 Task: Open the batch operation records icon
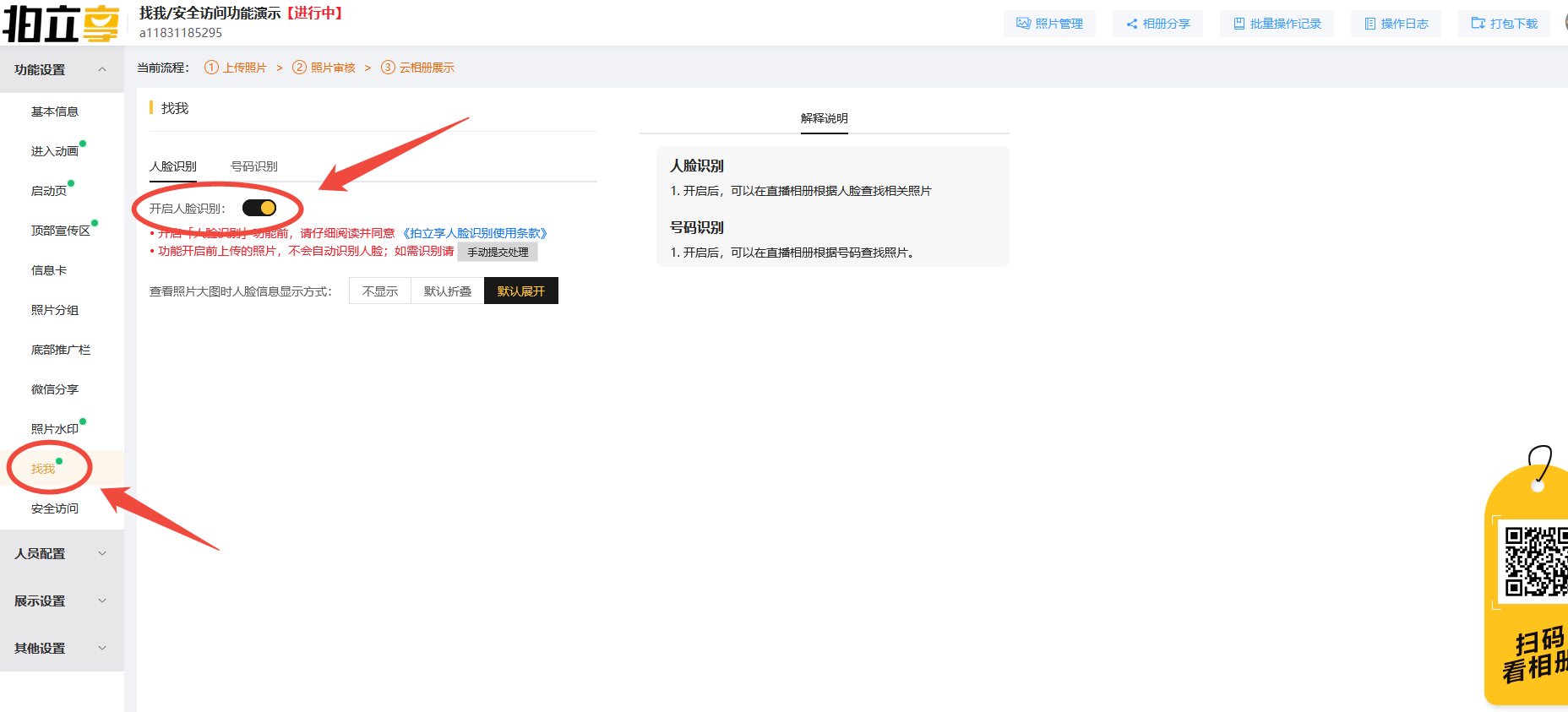tap(1239, 24)
